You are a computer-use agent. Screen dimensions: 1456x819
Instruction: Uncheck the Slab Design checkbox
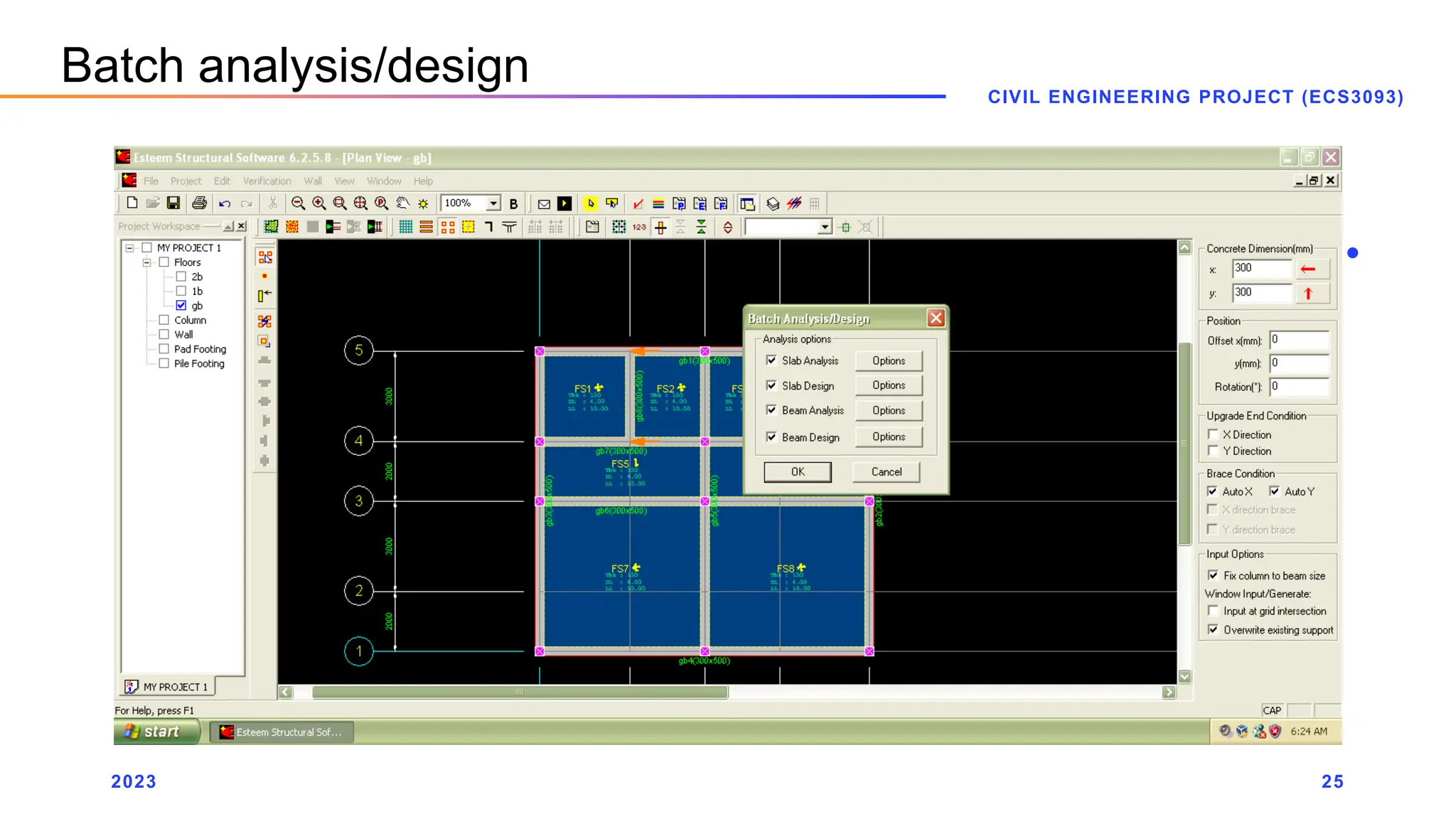[771, 385]
